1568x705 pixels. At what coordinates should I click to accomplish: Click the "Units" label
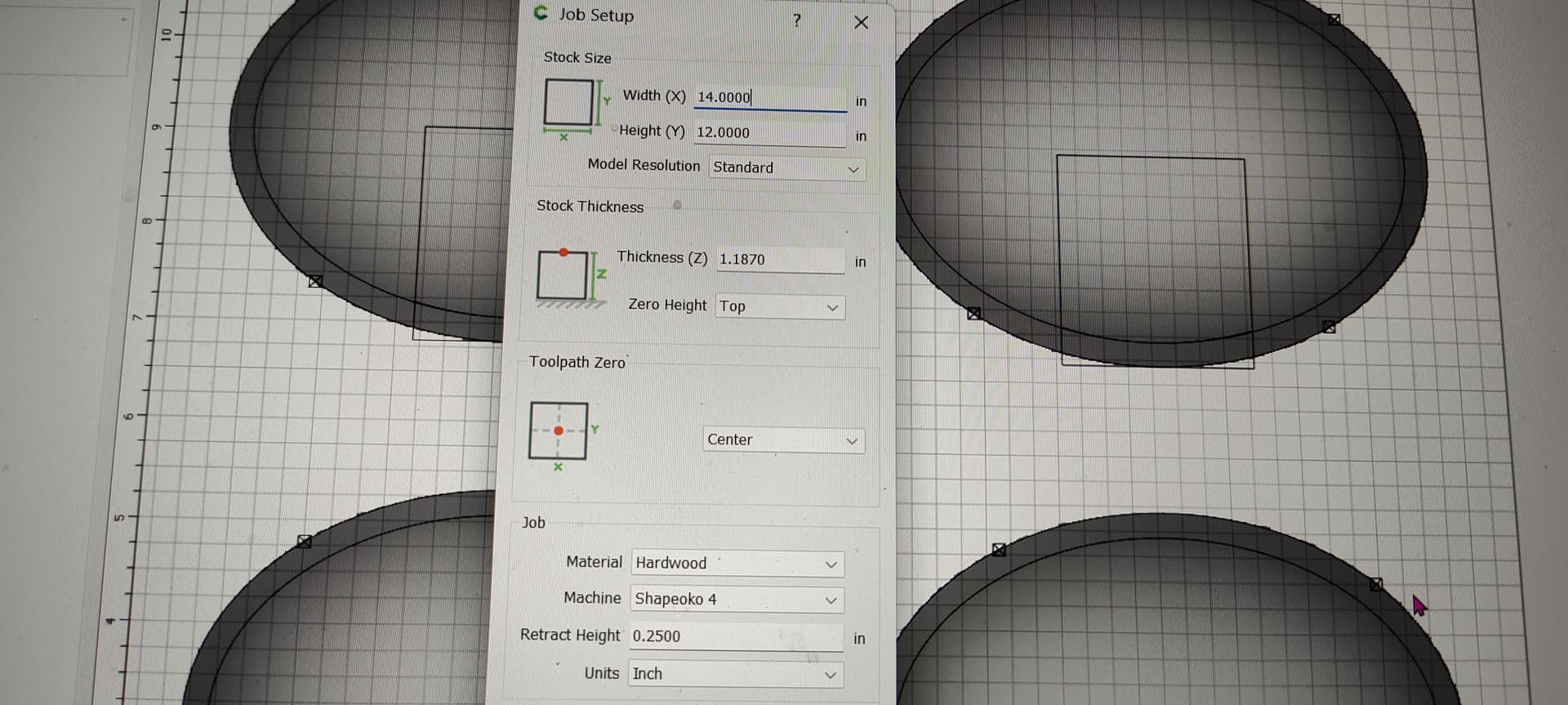(x=601, y=673)
